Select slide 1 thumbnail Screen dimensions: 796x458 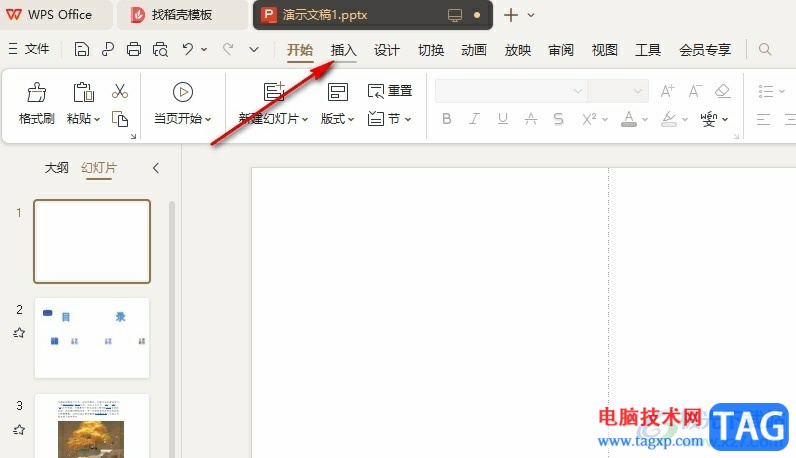[x=92, y=241]
